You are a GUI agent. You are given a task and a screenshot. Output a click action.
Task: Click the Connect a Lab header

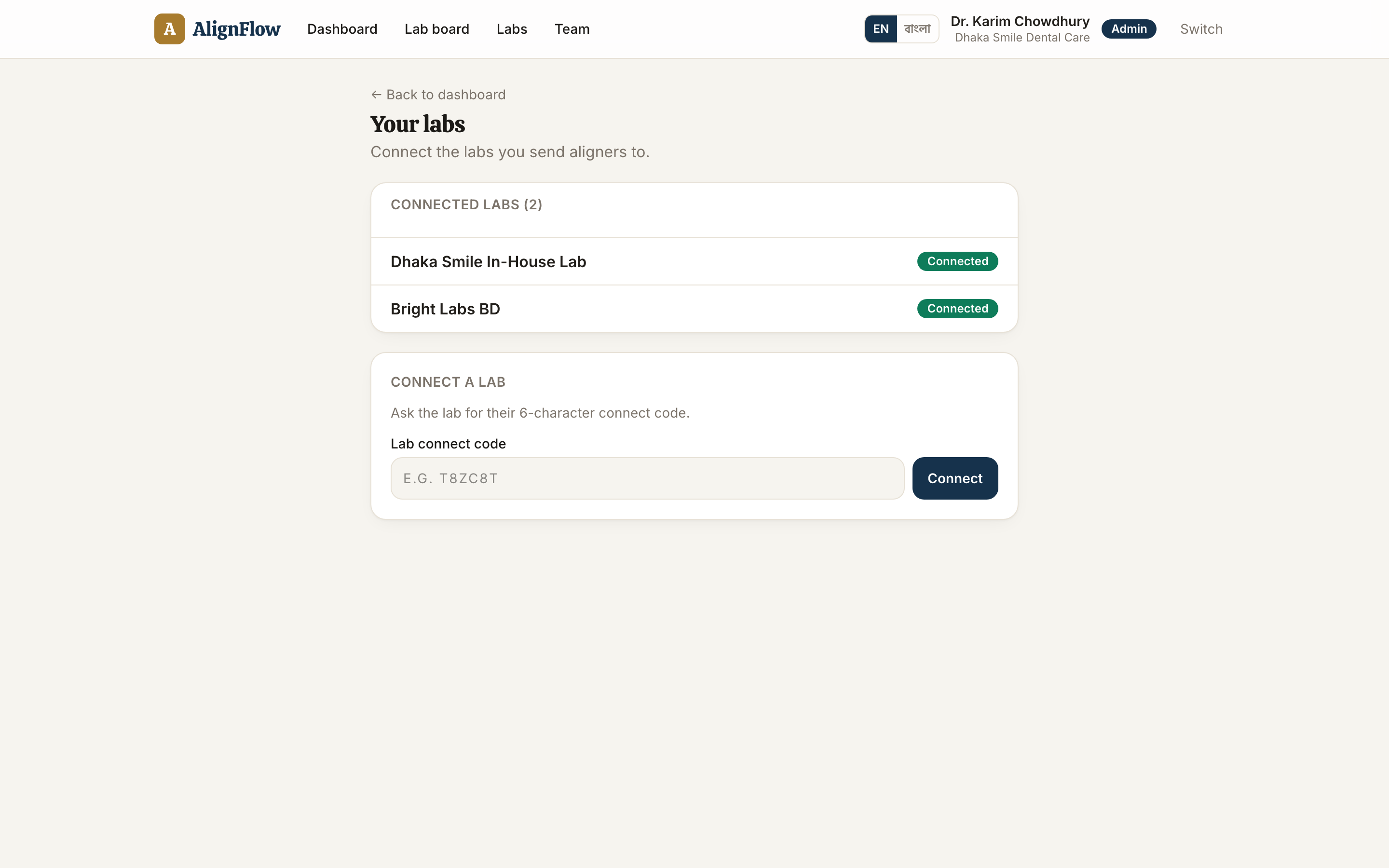point(448,382)
